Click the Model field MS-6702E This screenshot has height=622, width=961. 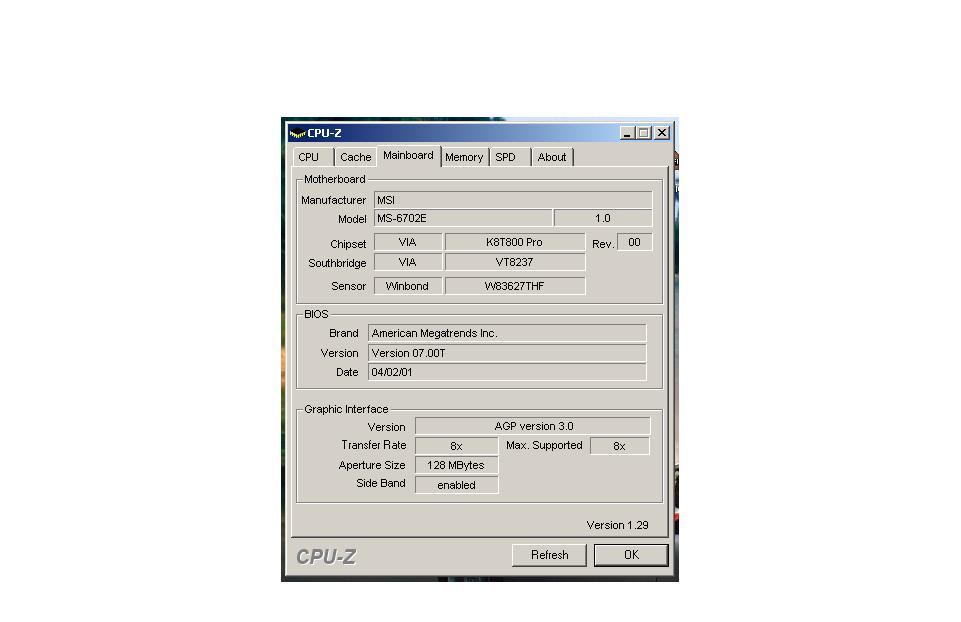(463, 218)
